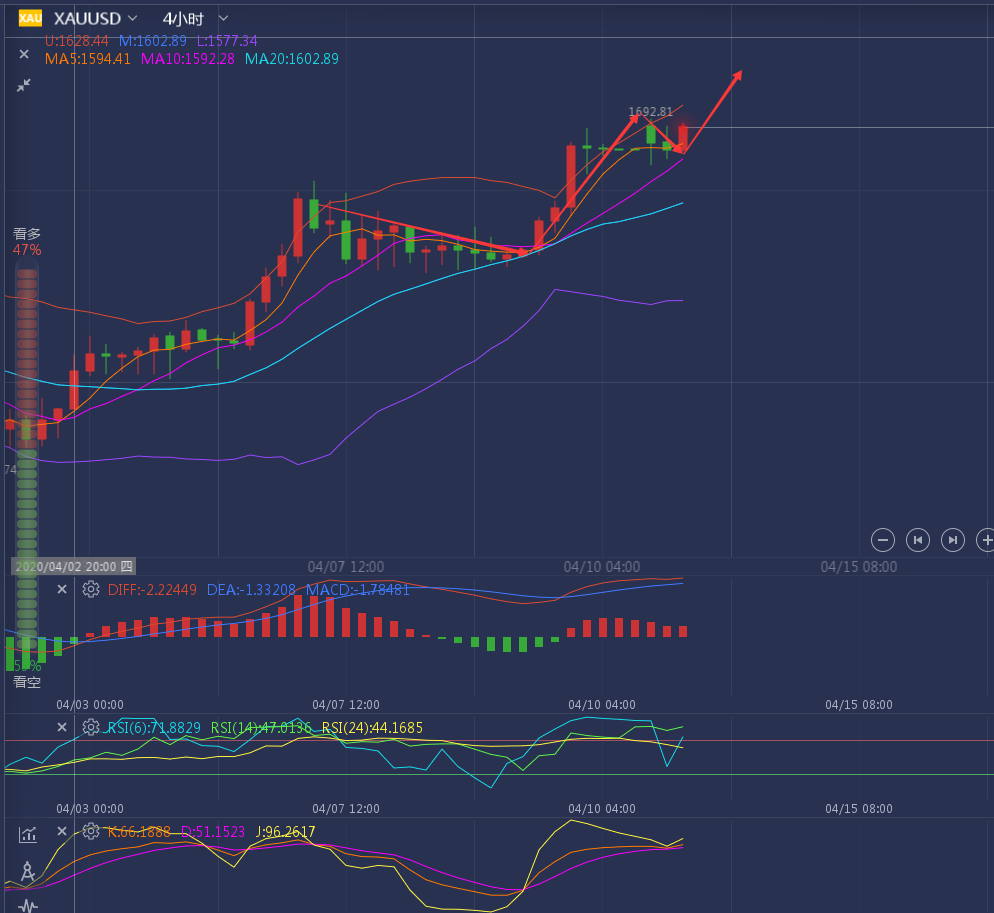Remove the MA overlay with its X
The image size is (994, 913).
[x=24, y=54]
